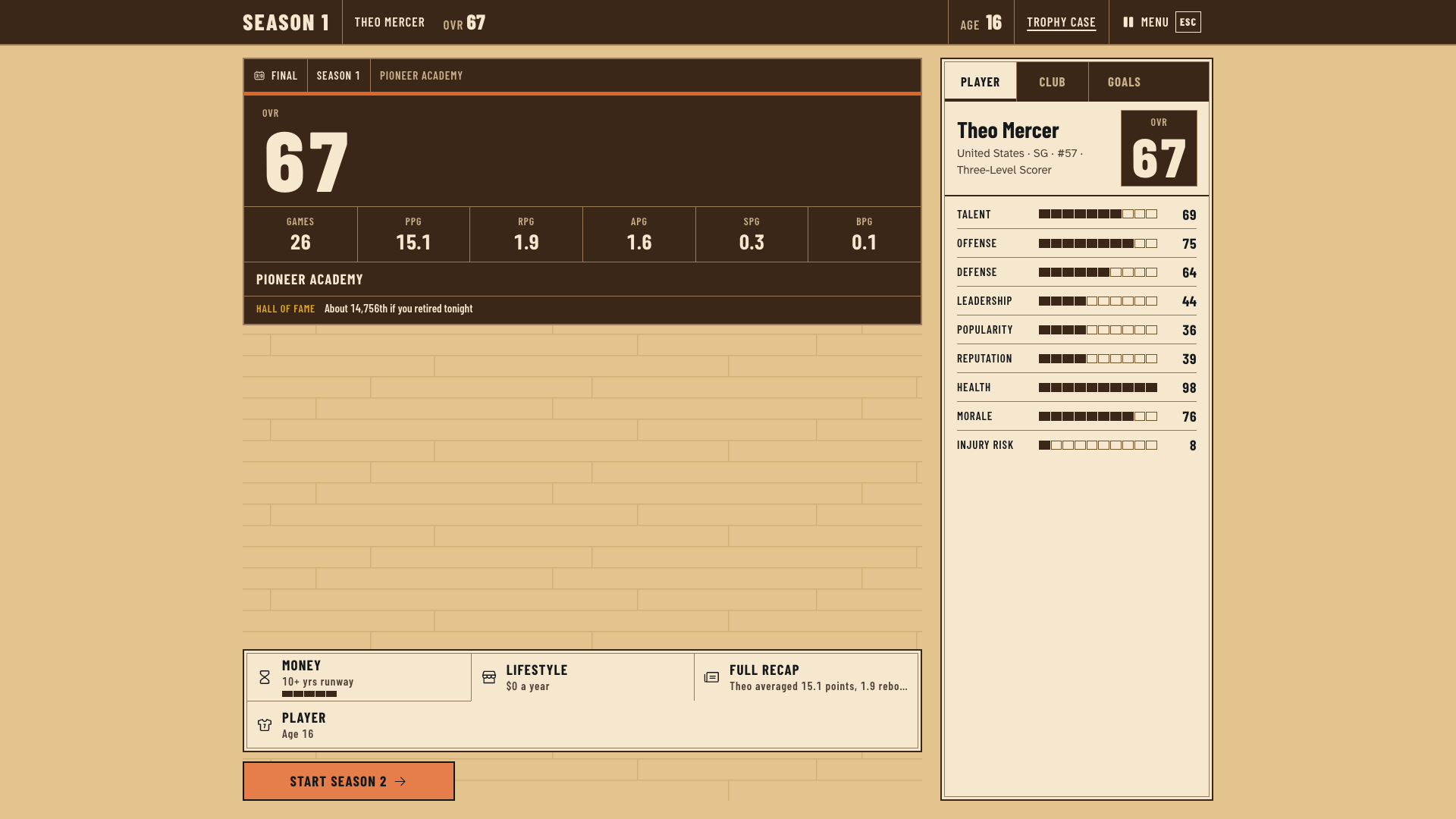Image resolution: width=1456 pixels, height=819 pixels.
Task: Click the OVR 67 badge in the player panel
Action: pyautogui.click(x=1159, y=149)
